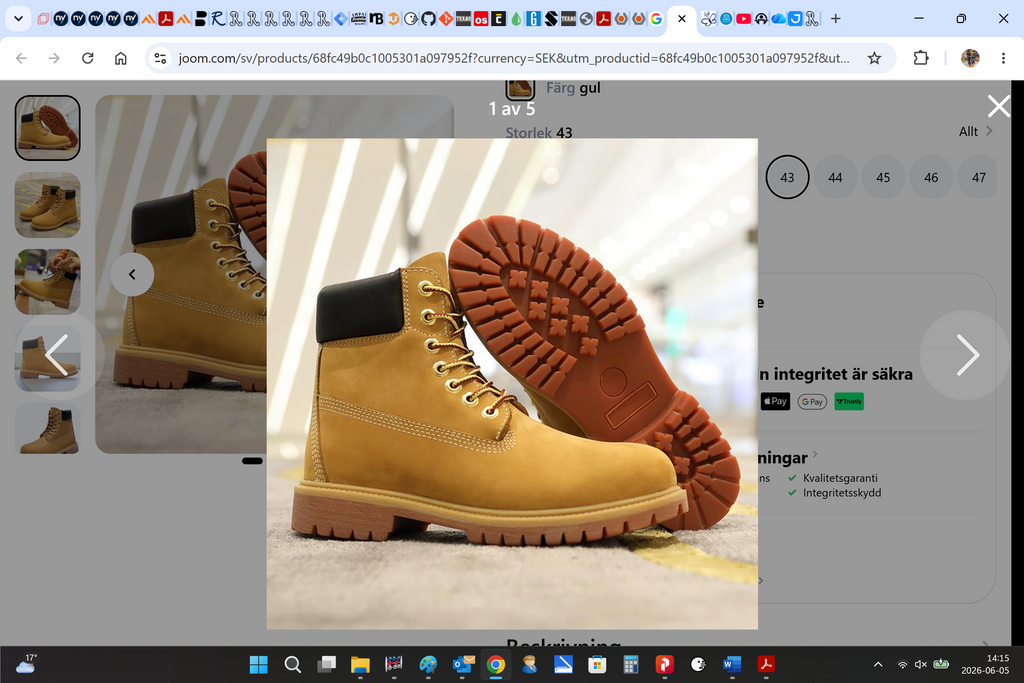Select shoe size 44
The height and width of the screenshot is (683, 1024).
[835, 177]
